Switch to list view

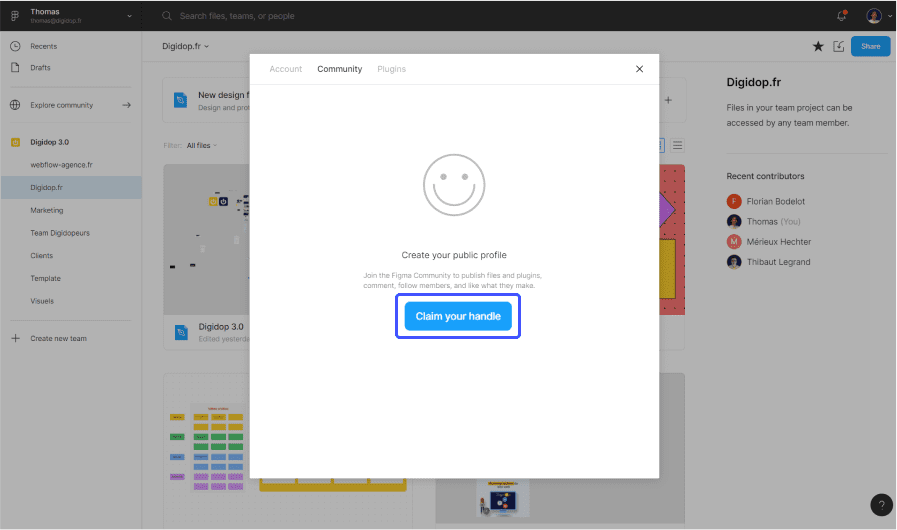pos(677,145)
